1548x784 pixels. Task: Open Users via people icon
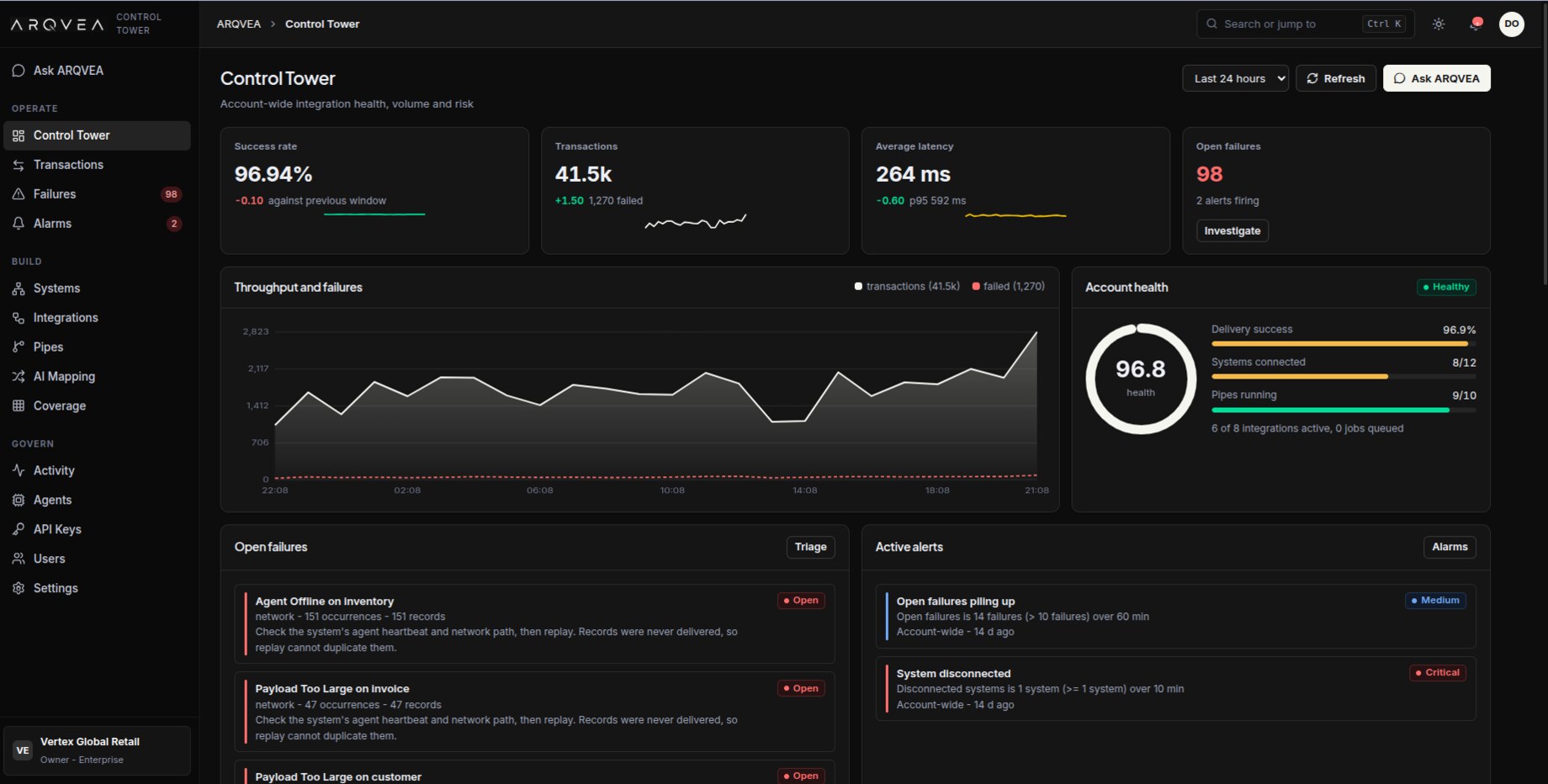(x=19, y=559)
